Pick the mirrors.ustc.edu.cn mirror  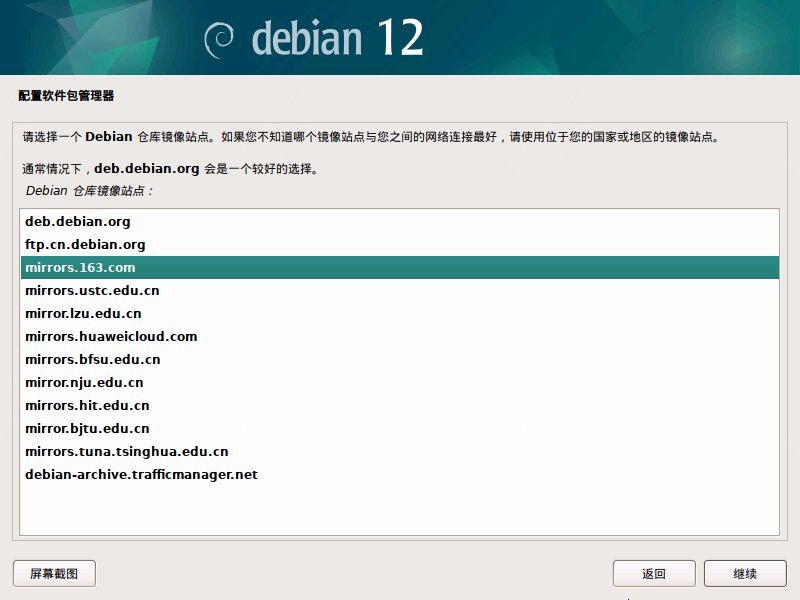pyautogui.click(x=92, y=290)
